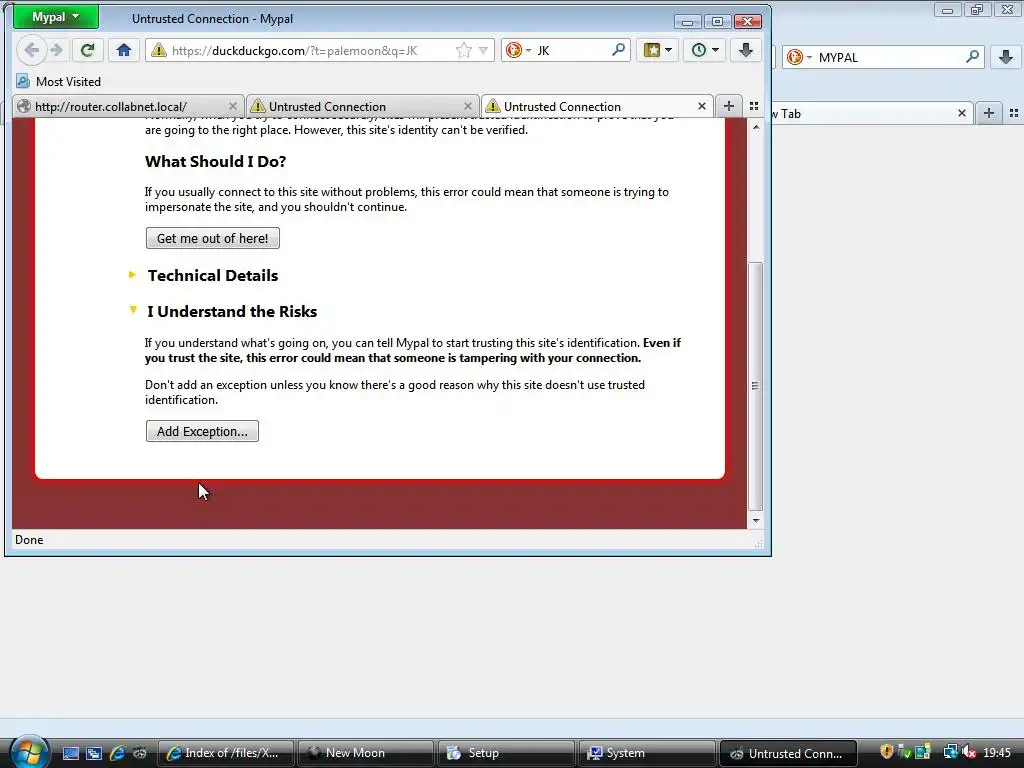Collapse the I Understand the Risks section
Screen dimensions: 1024x768
click(x=232, y=312)
